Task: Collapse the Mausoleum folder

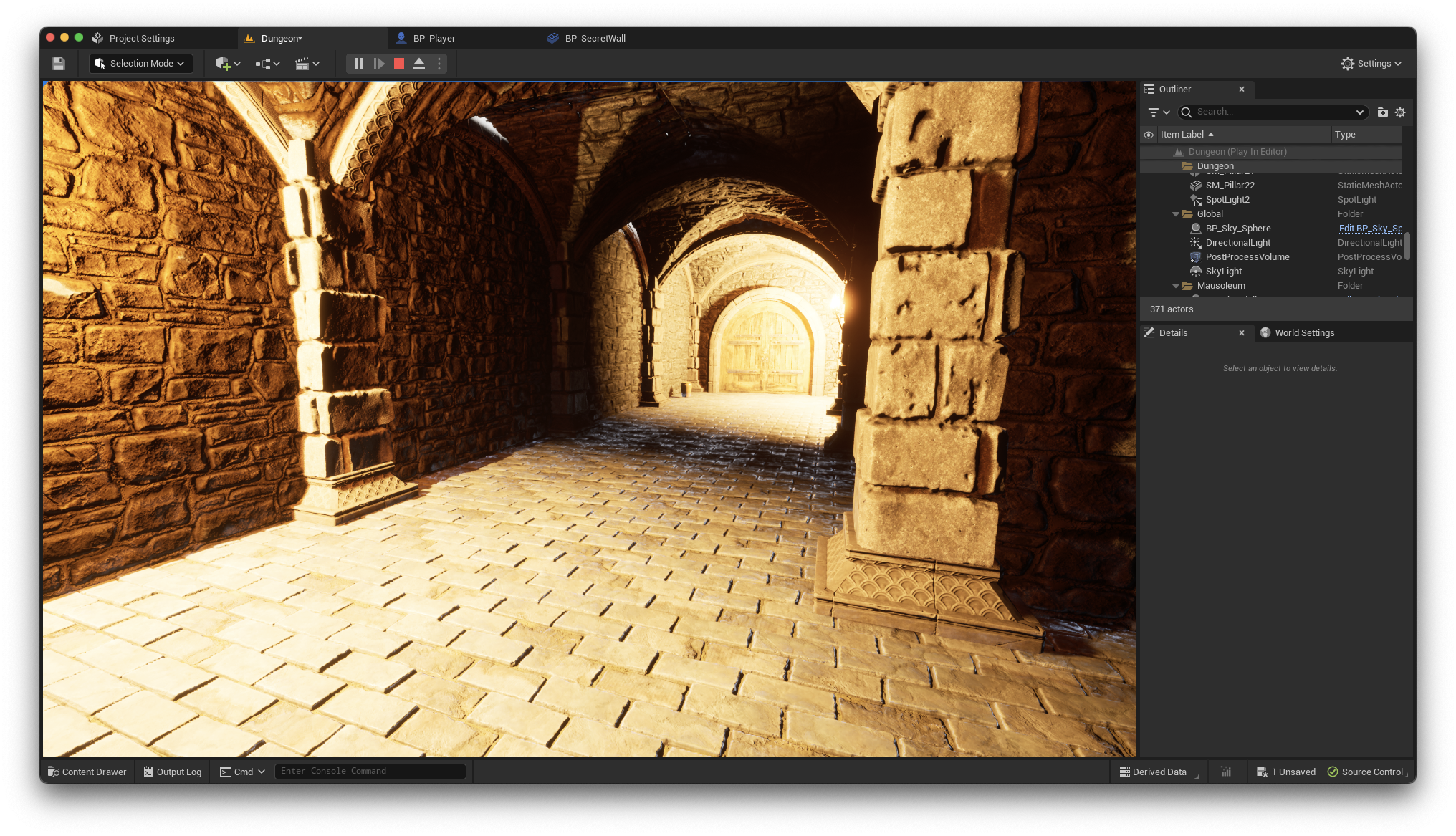Action: point(1175,286)
